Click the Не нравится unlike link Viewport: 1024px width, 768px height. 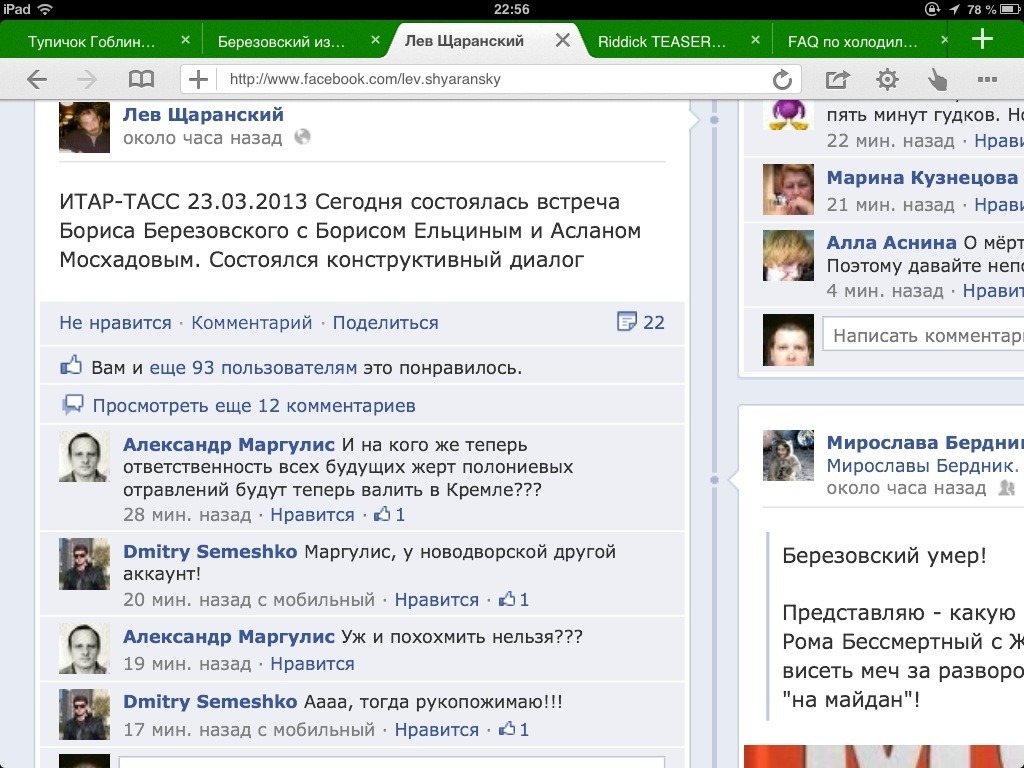[115, 323]
